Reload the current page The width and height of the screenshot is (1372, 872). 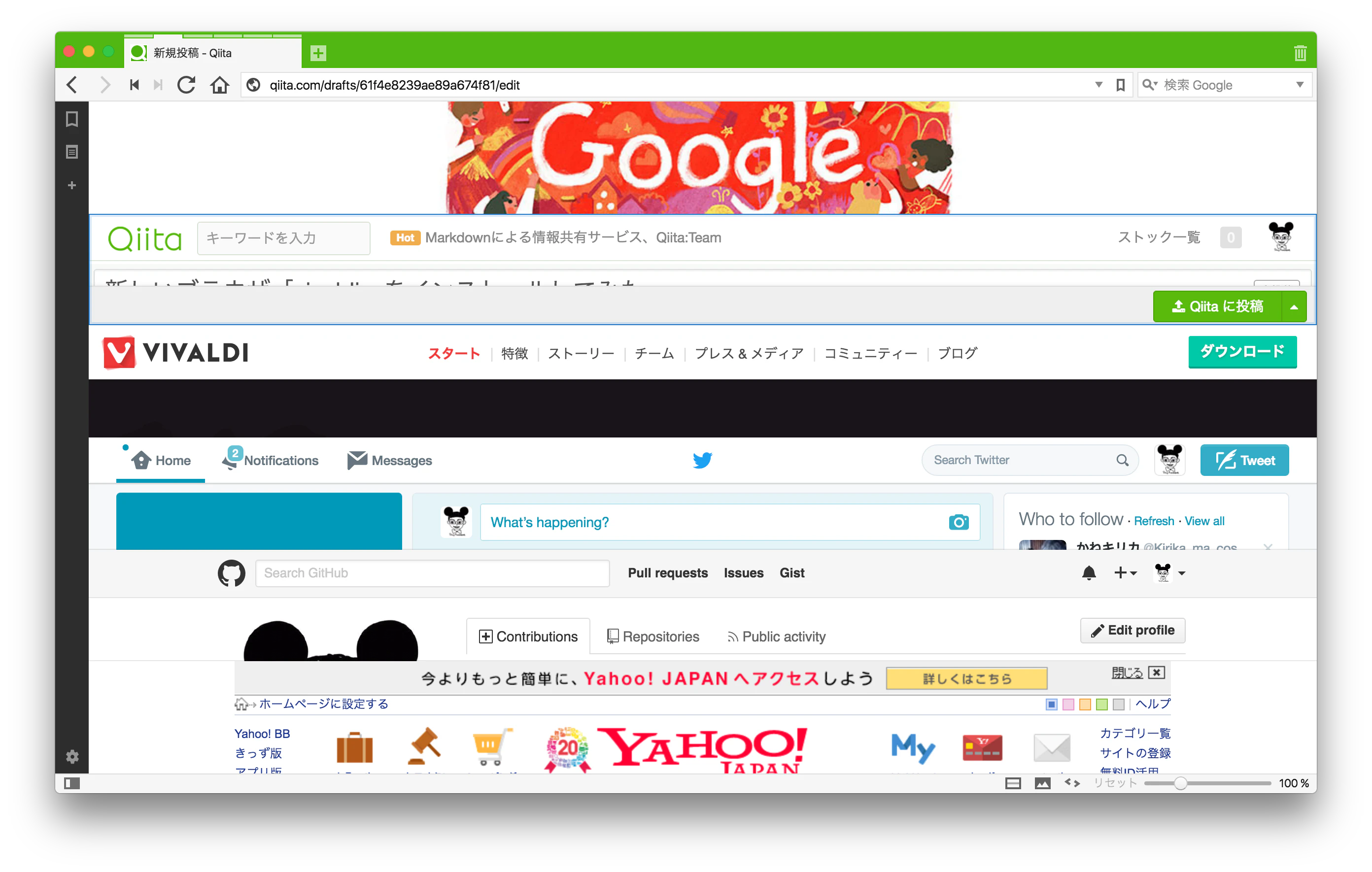pyautogui.click(x=186, y=85)
